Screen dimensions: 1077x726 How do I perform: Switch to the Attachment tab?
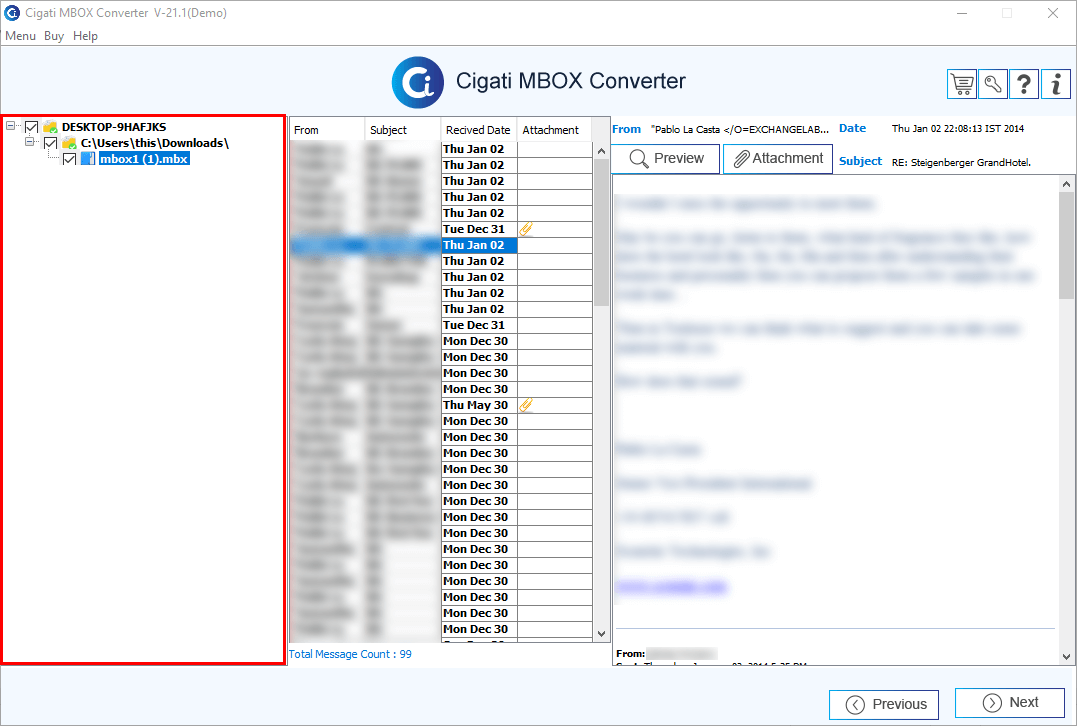(x=778, y=159)
